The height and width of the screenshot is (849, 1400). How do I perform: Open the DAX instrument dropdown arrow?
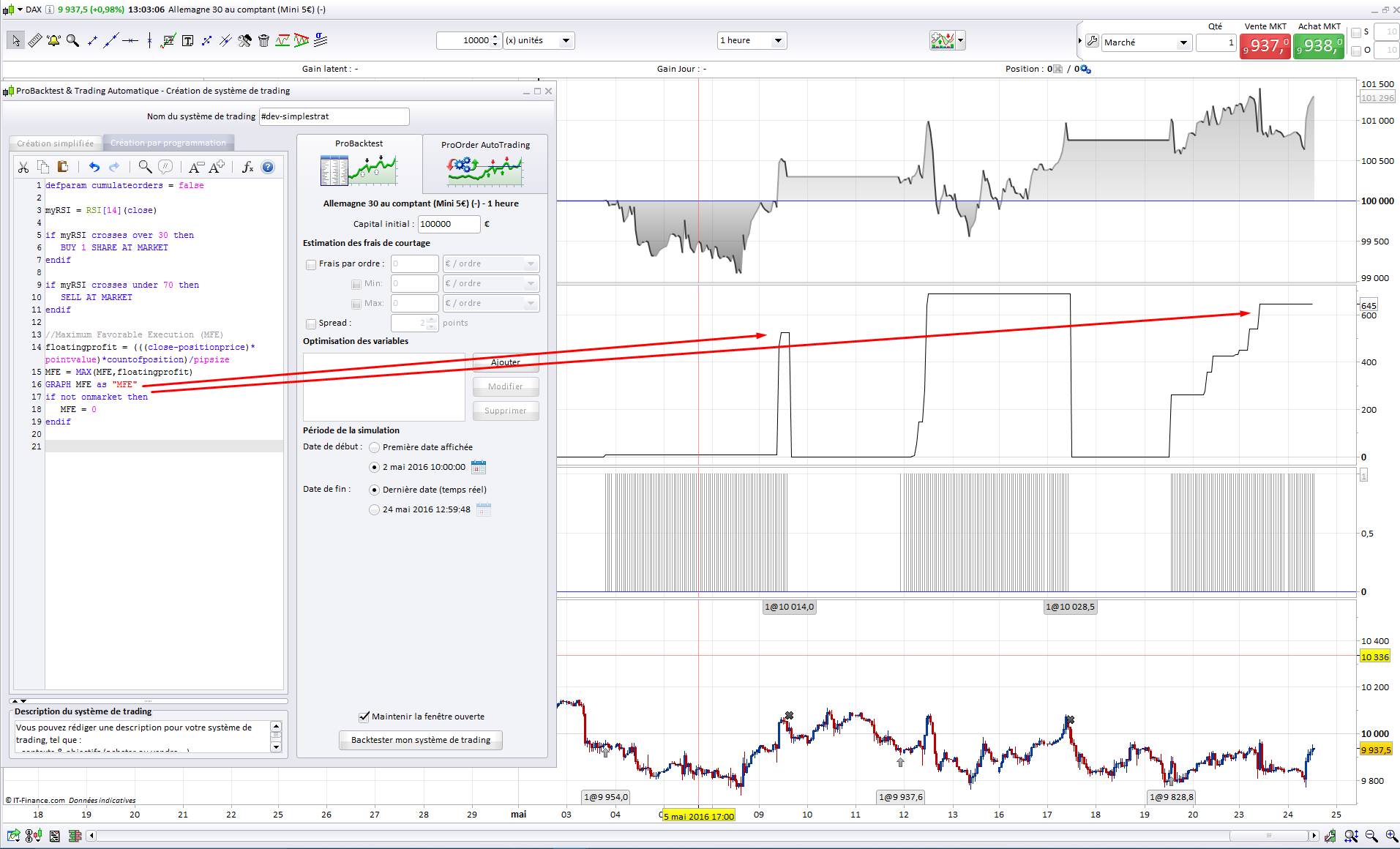[20, 10]
